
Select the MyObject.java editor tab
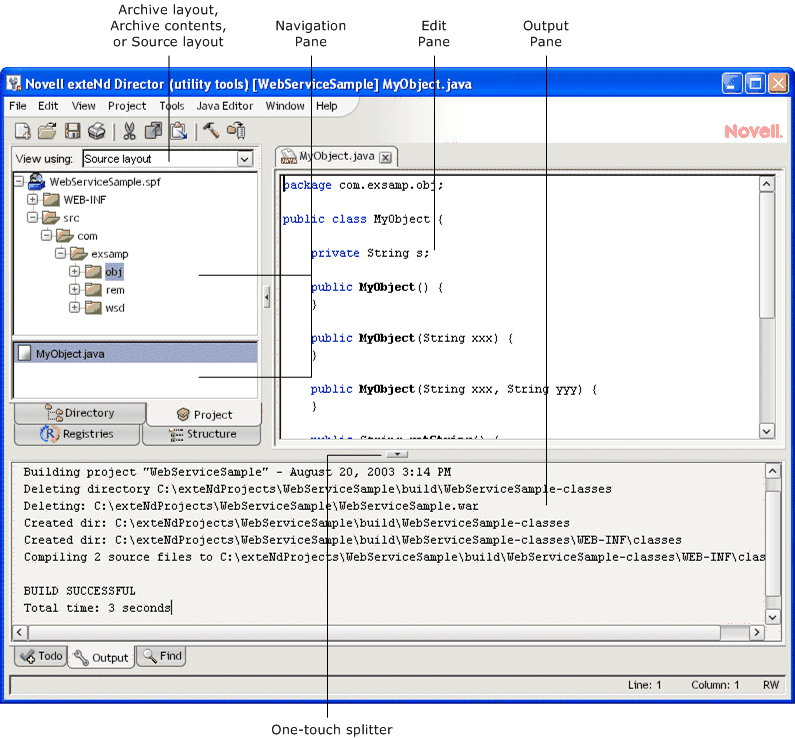tap(336, 156)
